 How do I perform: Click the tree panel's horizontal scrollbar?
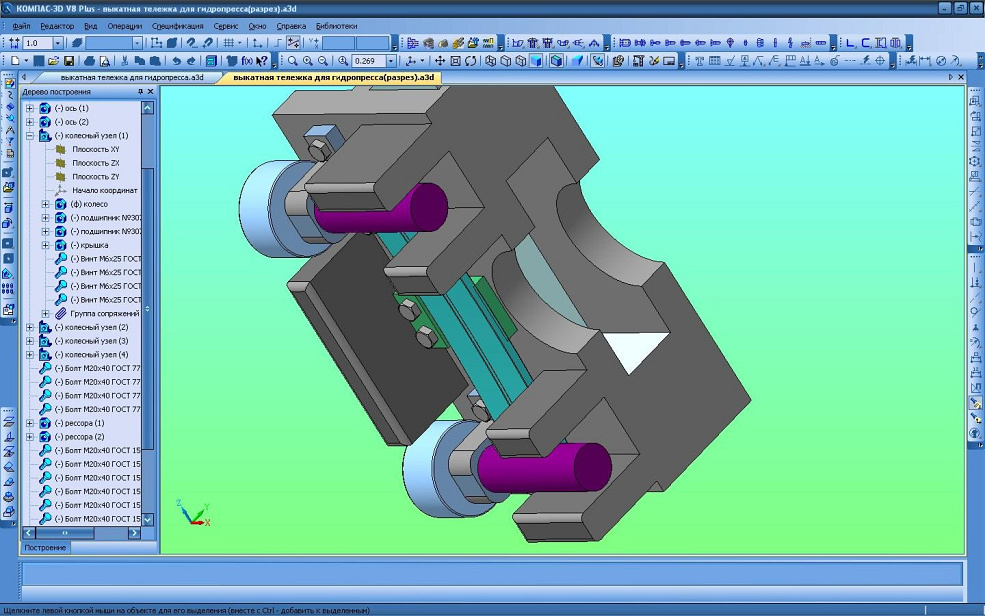pos(80,533)
